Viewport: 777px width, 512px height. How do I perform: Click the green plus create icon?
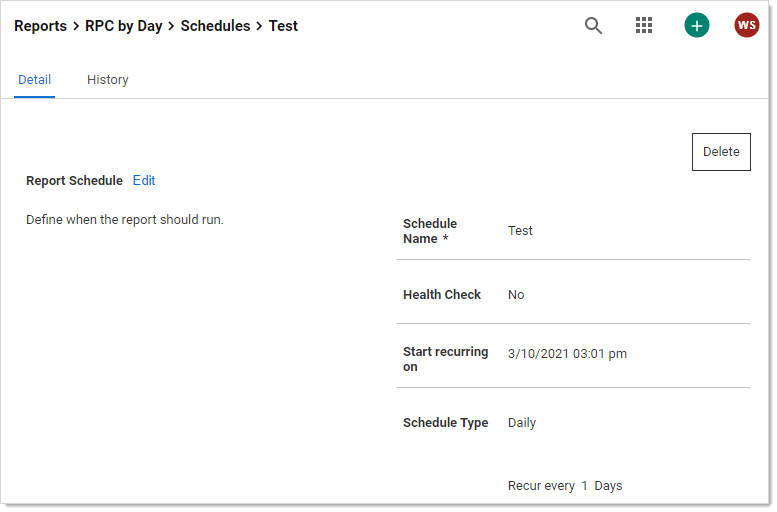(697, 26)
